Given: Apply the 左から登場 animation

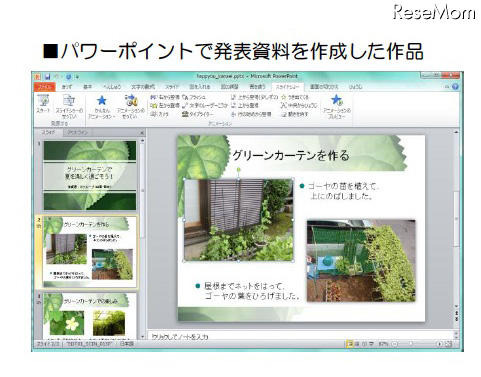Looking at the screenshot, I should (165, 106).
